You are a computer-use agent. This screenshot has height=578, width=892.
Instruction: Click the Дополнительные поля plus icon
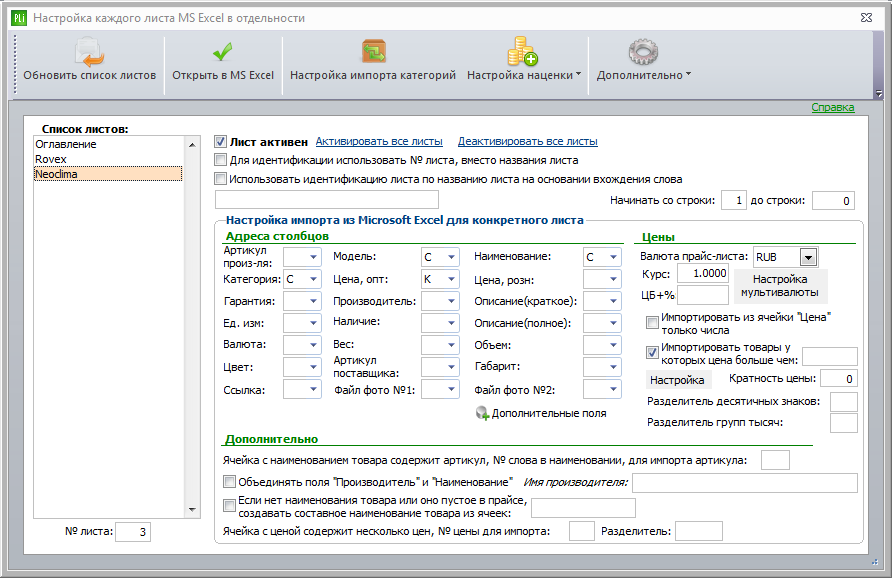pos(482,414)
